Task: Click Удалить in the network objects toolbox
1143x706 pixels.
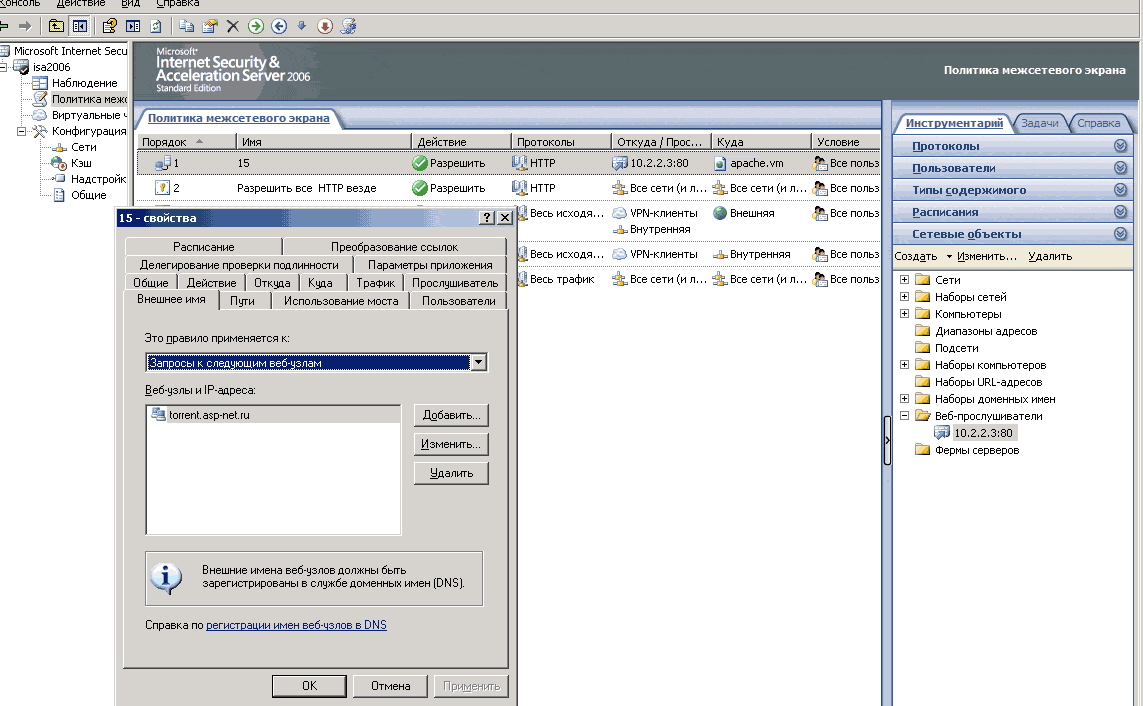Action: point(1050,256)
